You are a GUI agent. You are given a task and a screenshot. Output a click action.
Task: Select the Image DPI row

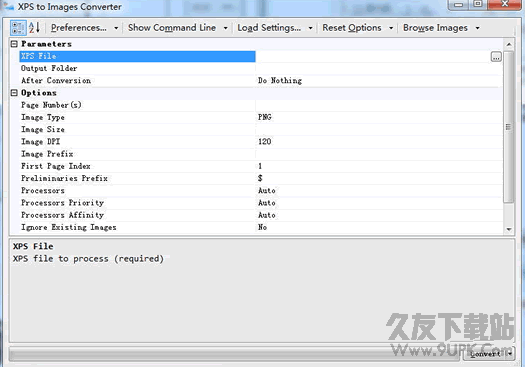261,142
